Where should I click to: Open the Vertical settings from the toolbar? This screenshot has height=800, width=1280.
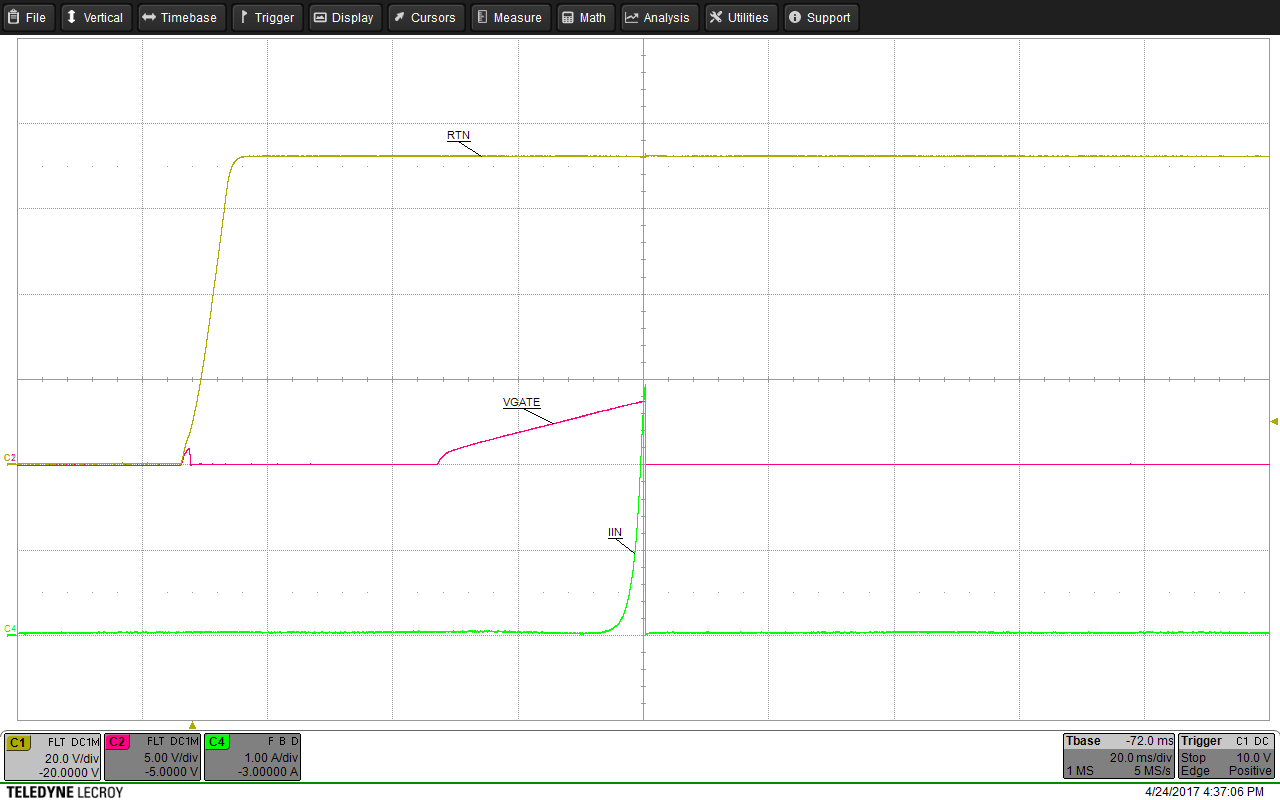[95, 17]
